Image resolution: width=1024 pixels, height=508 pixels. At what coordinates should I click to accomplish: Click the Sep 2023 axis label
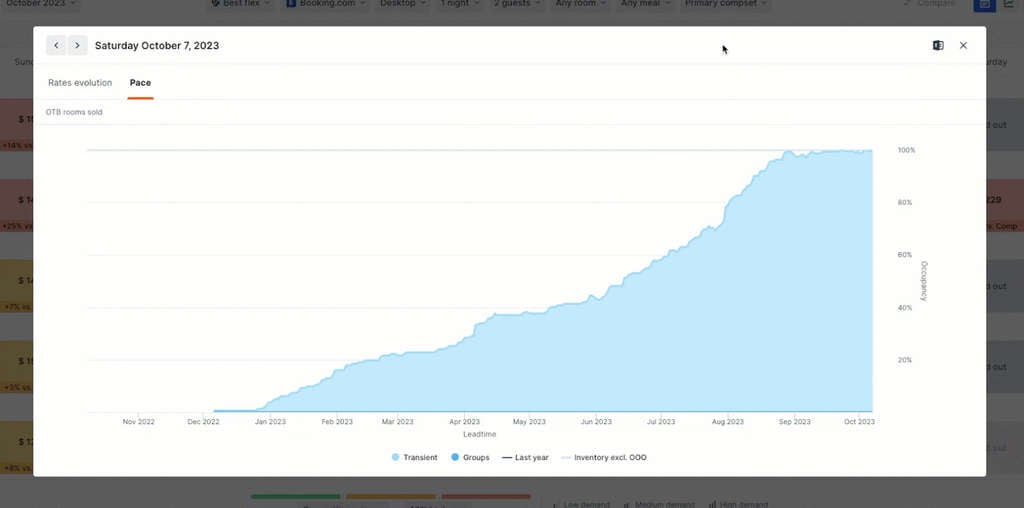794,422
